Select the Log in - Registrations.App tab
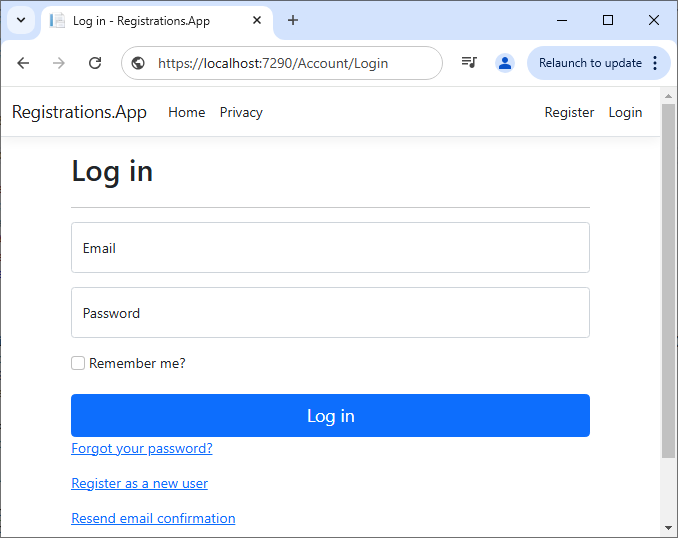Viewport: 678px width, 538px height. (x=157, y=21)
